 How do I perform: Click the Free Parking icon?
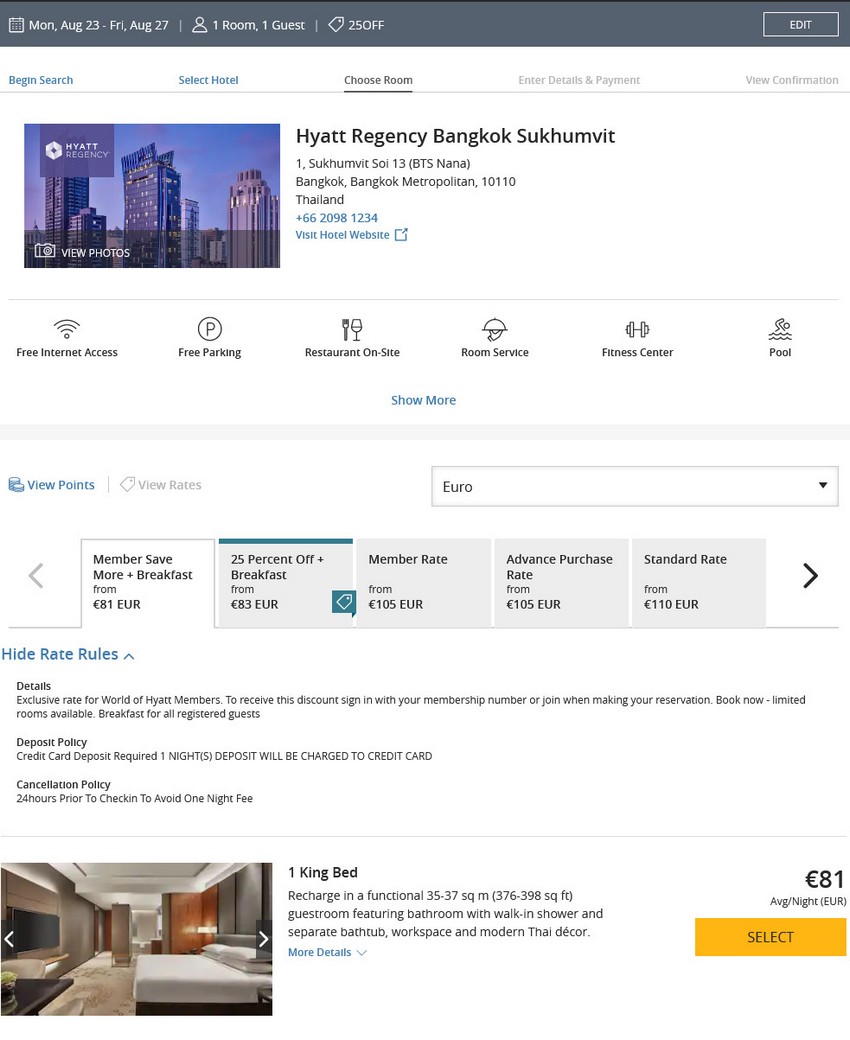(210, 329)
